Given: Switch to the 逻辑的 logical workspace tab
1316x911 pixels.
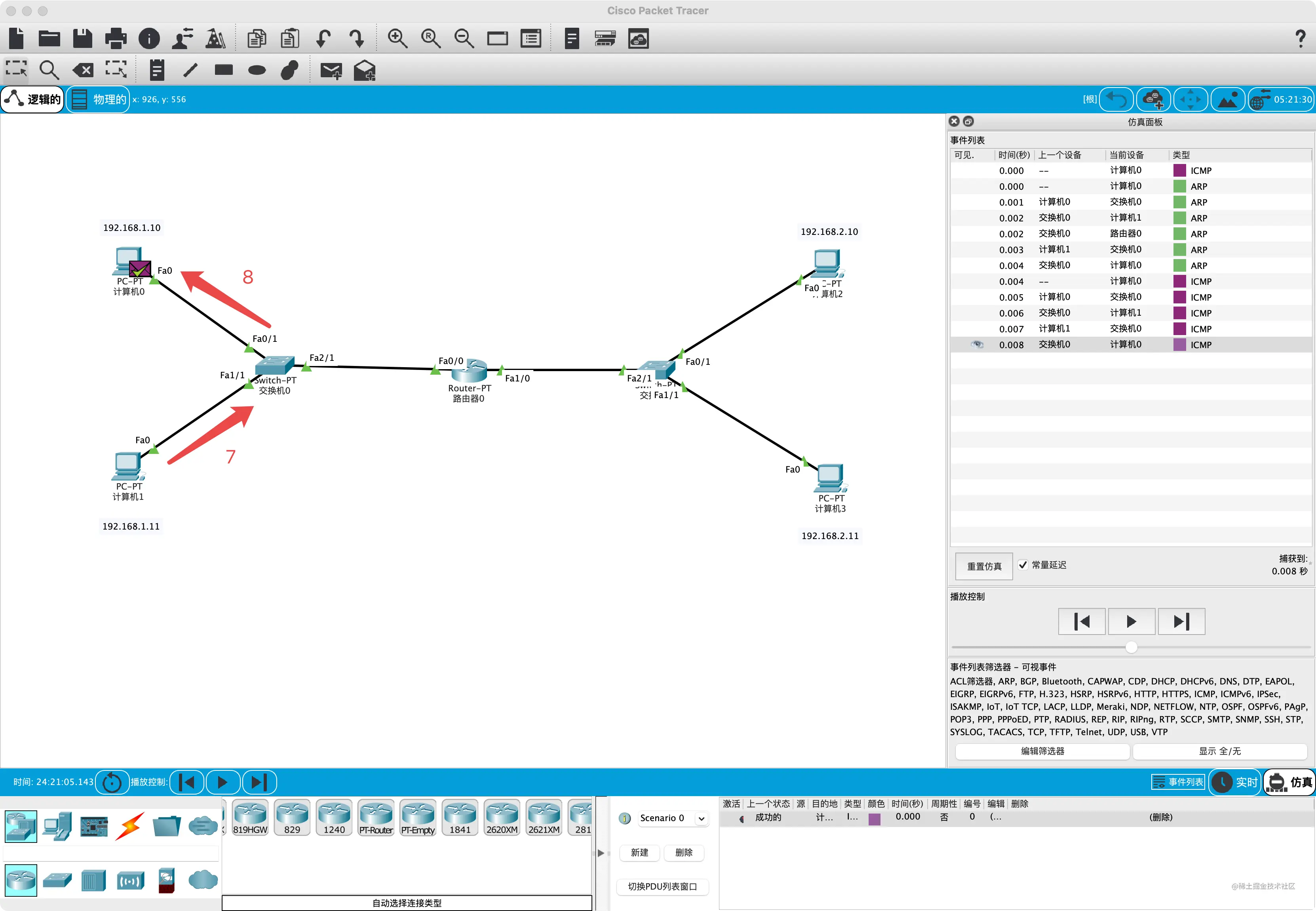Looking at the screenshot, I should tap(32, 99).
